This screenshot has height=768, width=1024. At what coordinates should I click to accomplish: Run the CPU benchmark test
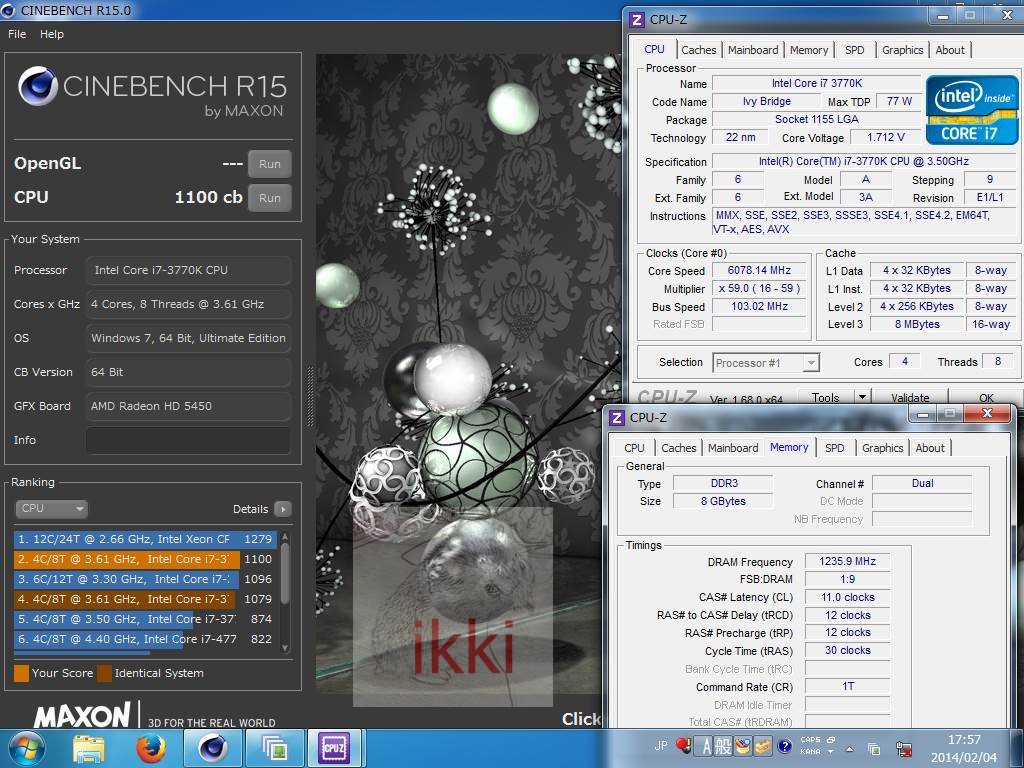[x=270, y=198]
